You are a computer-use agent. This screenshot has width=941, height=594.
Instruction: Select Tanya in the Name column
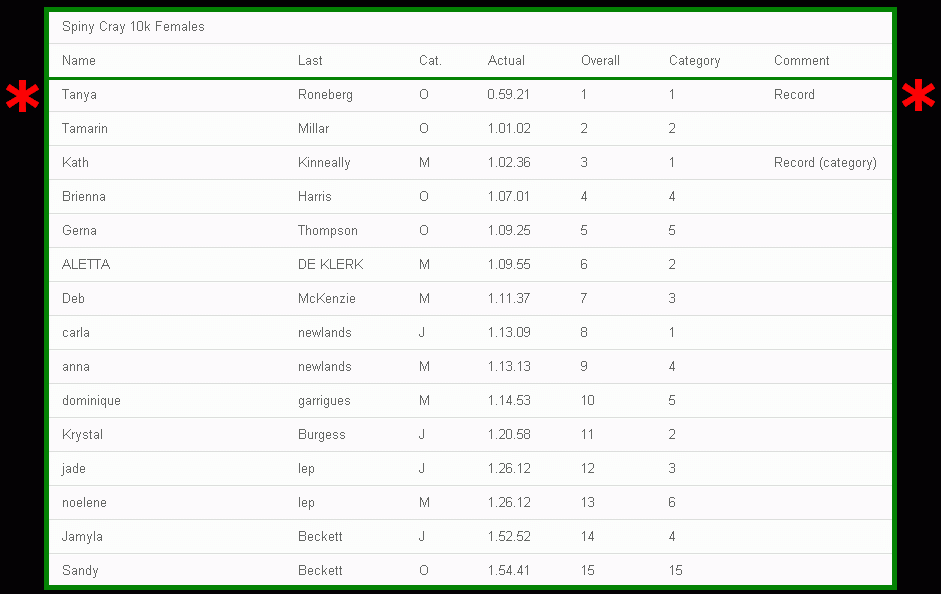(x=79, y=95)
